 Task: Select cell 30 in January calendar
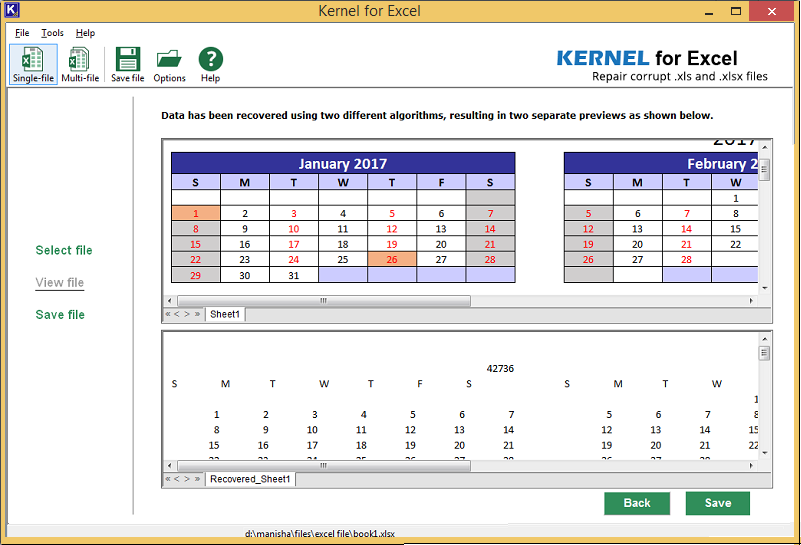(x=245, y=275)
